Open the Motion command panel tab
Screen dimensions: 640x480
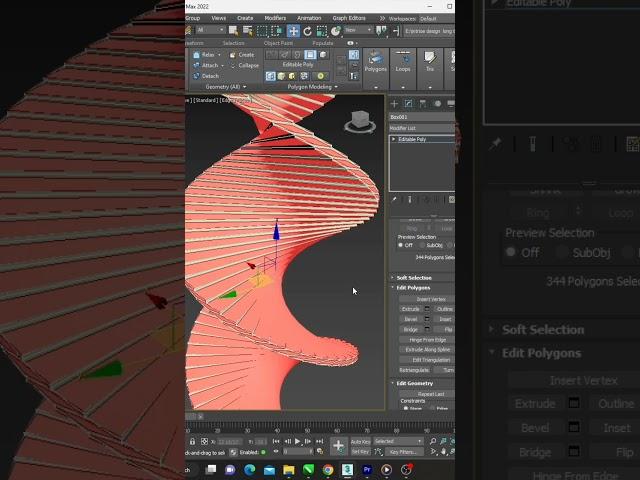[x=438, y=104]
